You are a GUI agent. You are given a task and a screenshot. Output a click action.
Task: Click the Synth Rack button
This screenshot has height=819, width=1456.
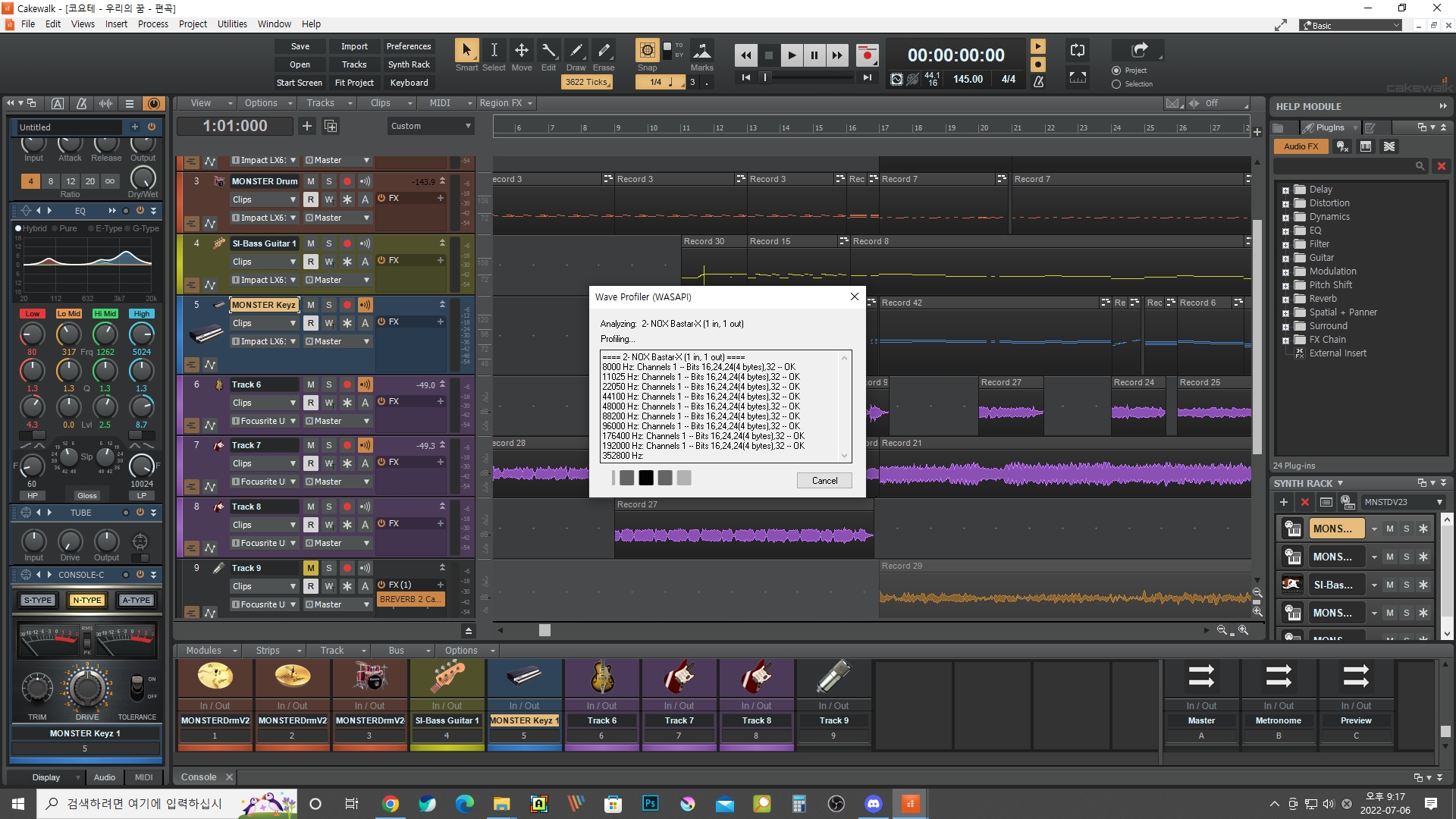(409, 64)
